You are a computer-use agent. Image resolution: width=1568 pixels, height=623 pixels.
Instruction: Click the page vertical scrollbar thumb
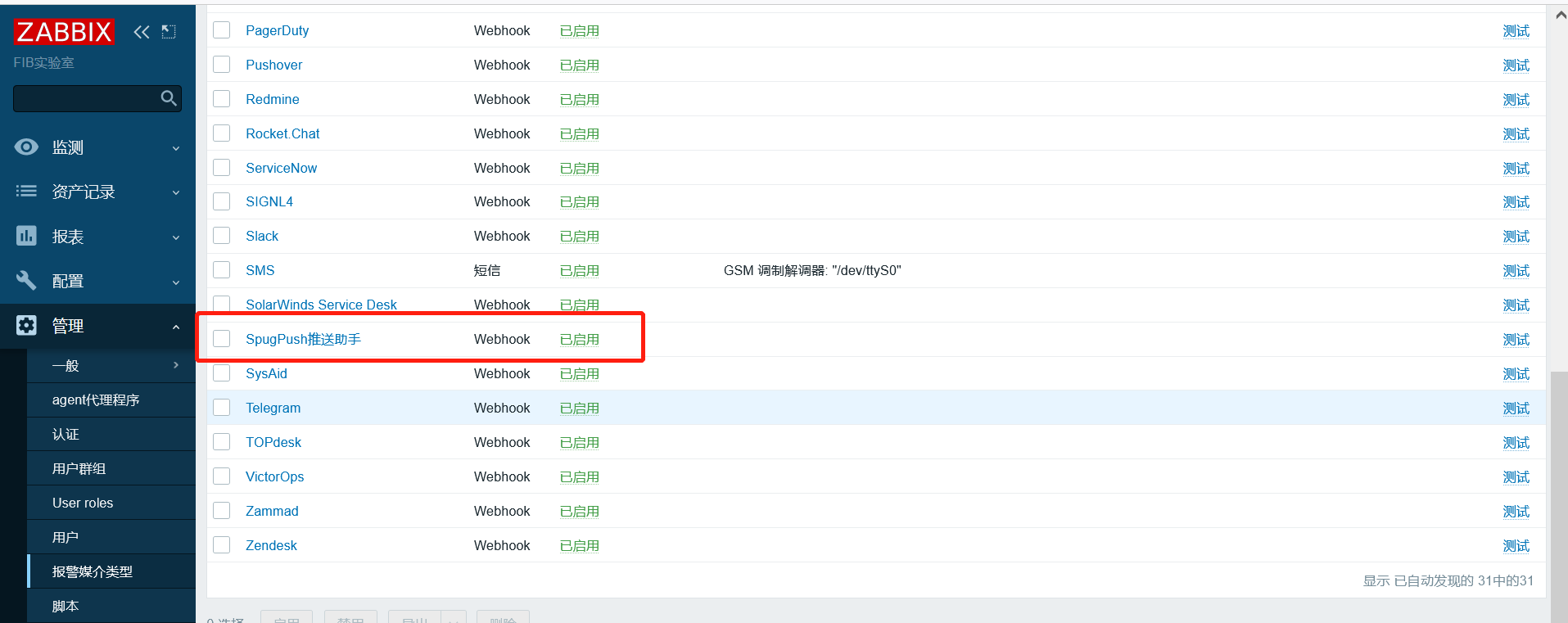point(1559,495)
